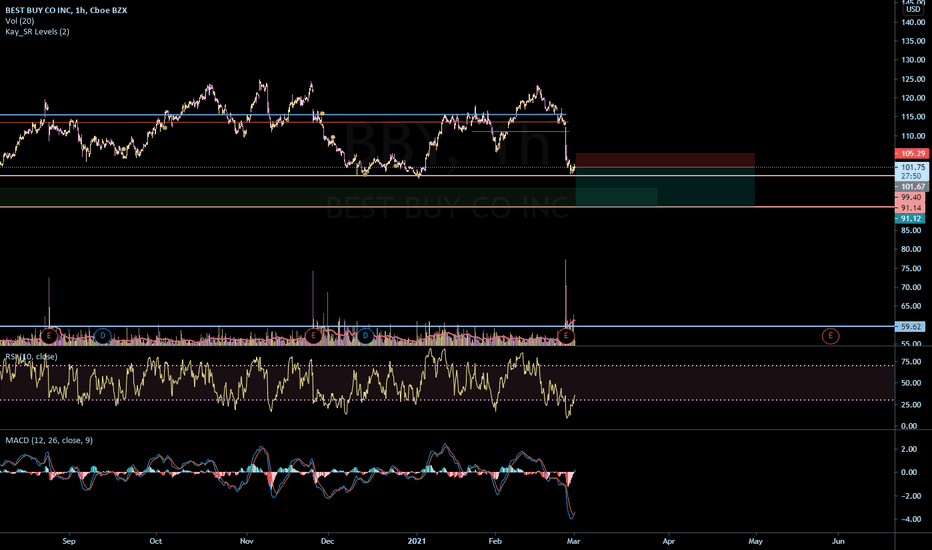This screenshot has width=932, height=550.
Task: Select the upcoming earnings E marker near Jun
Action: (x=830, y=336)
